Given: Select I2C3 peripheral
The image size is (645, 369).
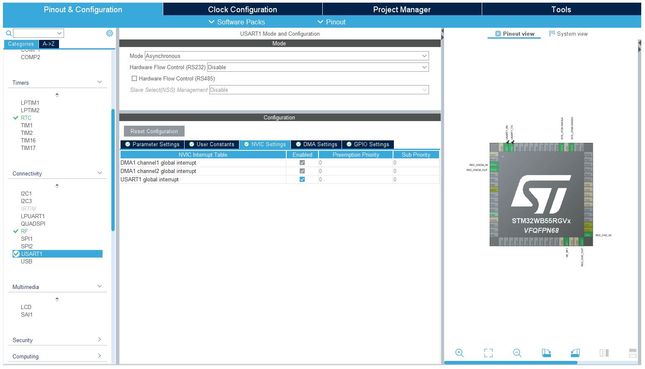Looking at the screenshot, I should tap(26, 201).
